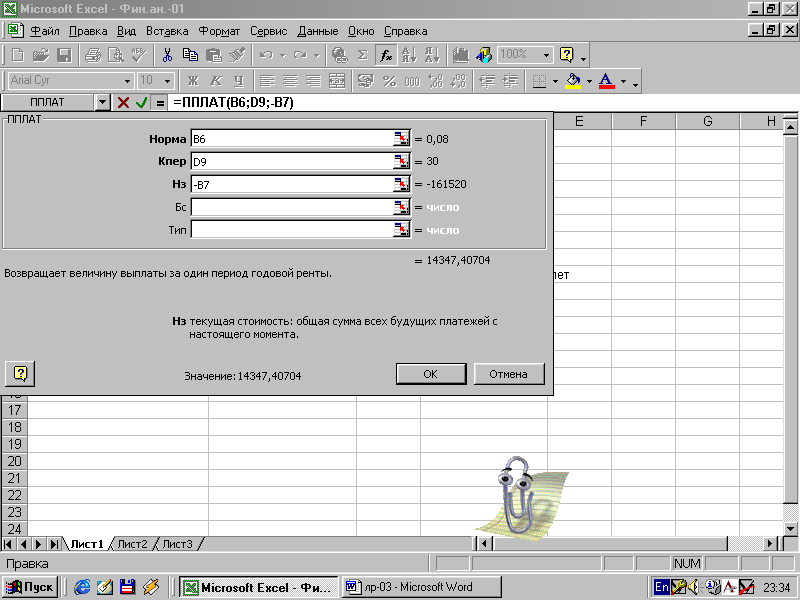Open the Файл menu
This screenshot has height=600, width=800.
point(44,31)
